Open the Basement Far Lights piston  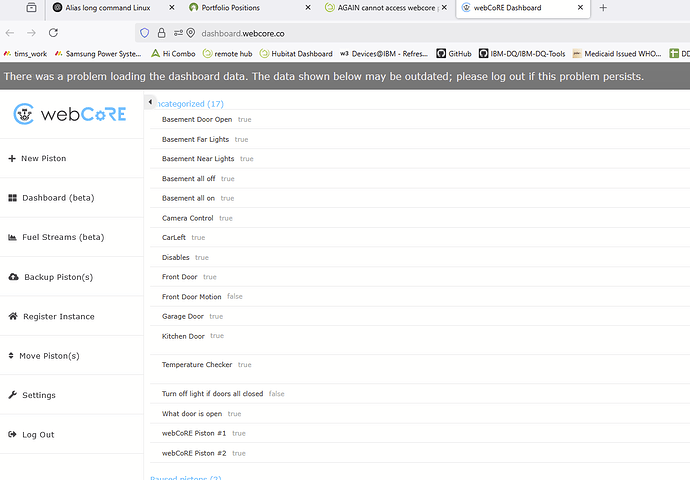pyautogui.click(x=195, y=139)
